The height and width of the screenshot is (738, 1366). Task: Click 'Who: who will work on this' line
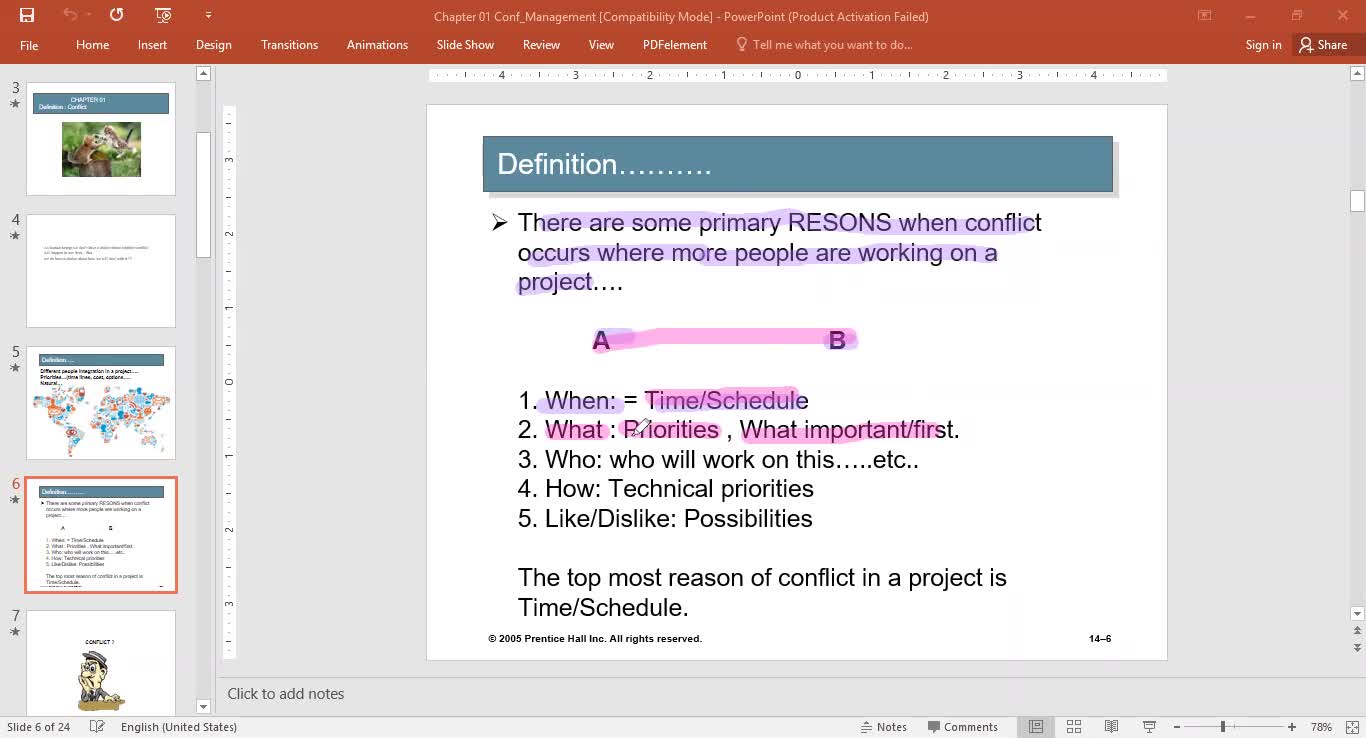click(718, 460)
